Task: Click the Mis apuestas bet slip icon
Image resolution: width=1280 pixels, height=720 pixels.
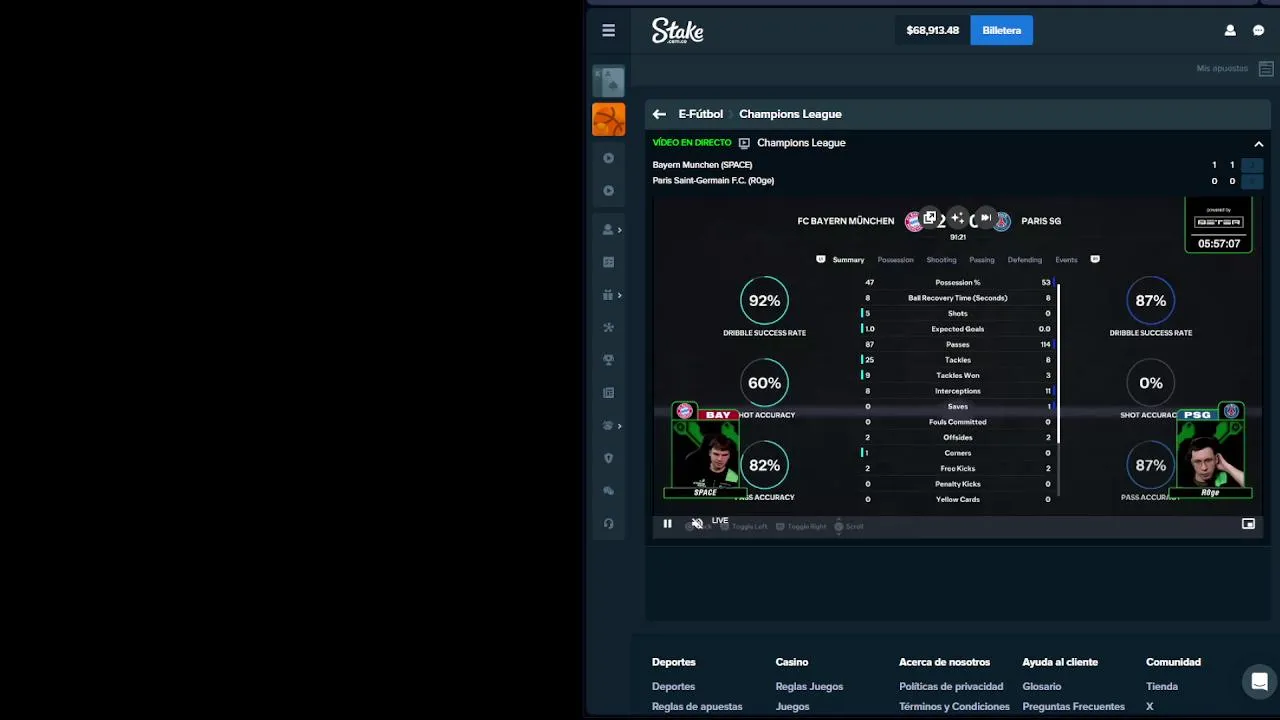Action: point(1266,68)
